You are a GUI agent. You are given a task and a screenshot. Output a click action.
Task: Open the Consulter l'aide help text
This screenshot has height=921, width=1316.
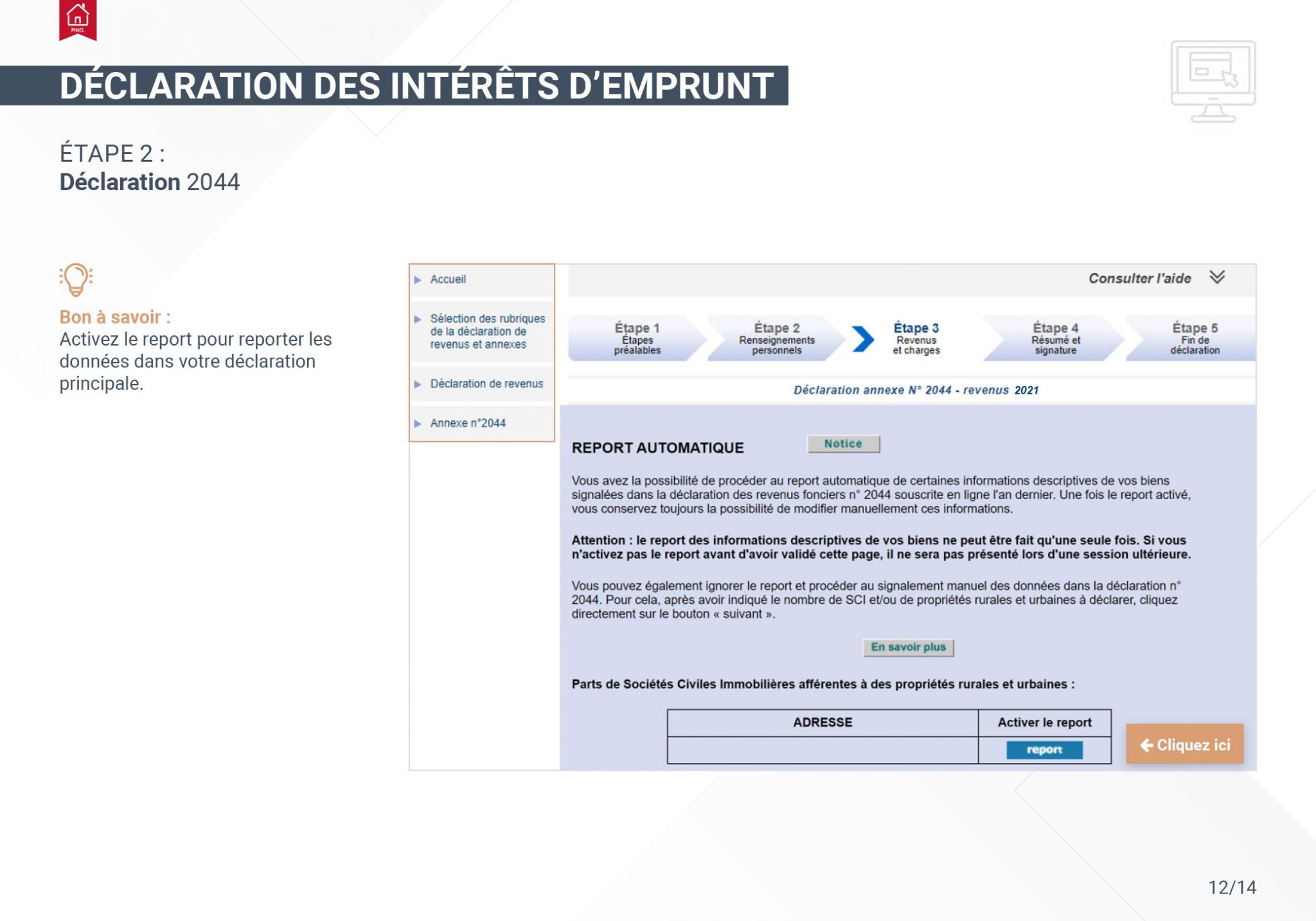pos(1139,278)
